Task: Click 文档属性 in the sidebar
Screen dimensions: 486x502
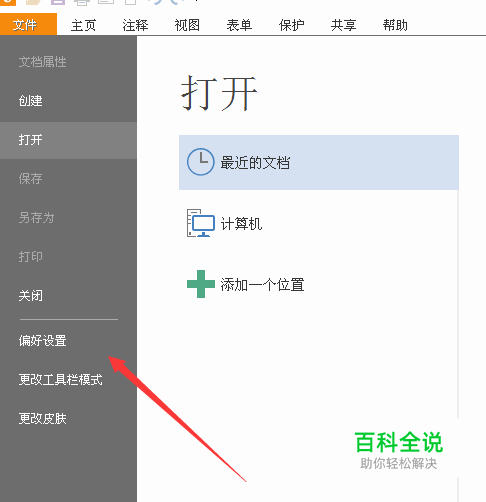Action: pyautogui.click(x=43, y=62)
